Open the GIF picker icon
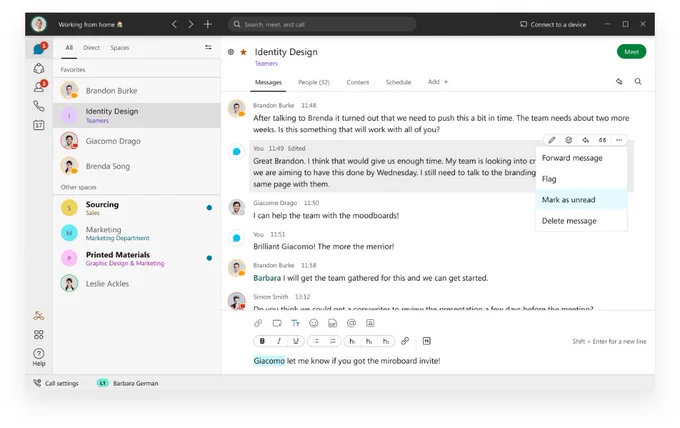The image size is (680, 428). (x=332, y=323)
